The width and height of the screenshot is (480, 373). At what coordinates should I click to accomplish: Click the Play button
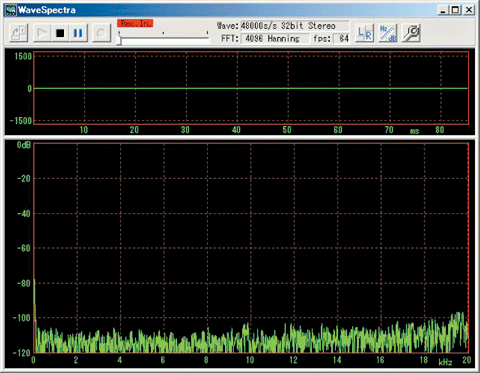pyautogui.click(x=42, y=33)
